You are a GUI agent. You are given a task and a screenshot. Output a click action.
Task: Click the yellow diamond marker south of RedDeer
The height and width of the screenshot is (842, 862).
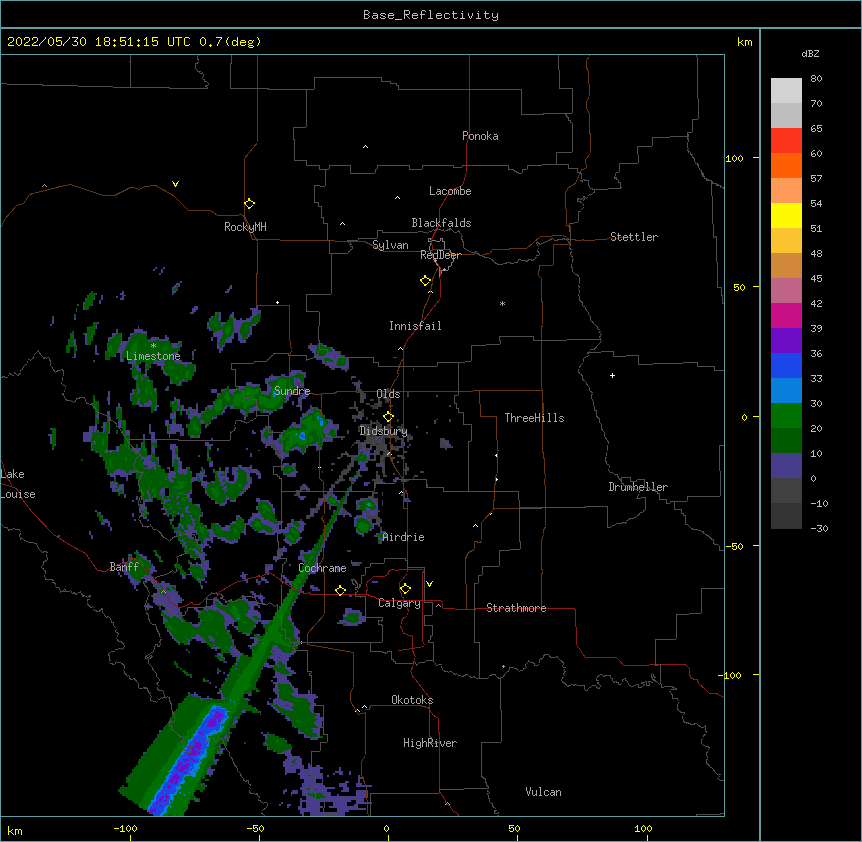[x=426, y=281]
